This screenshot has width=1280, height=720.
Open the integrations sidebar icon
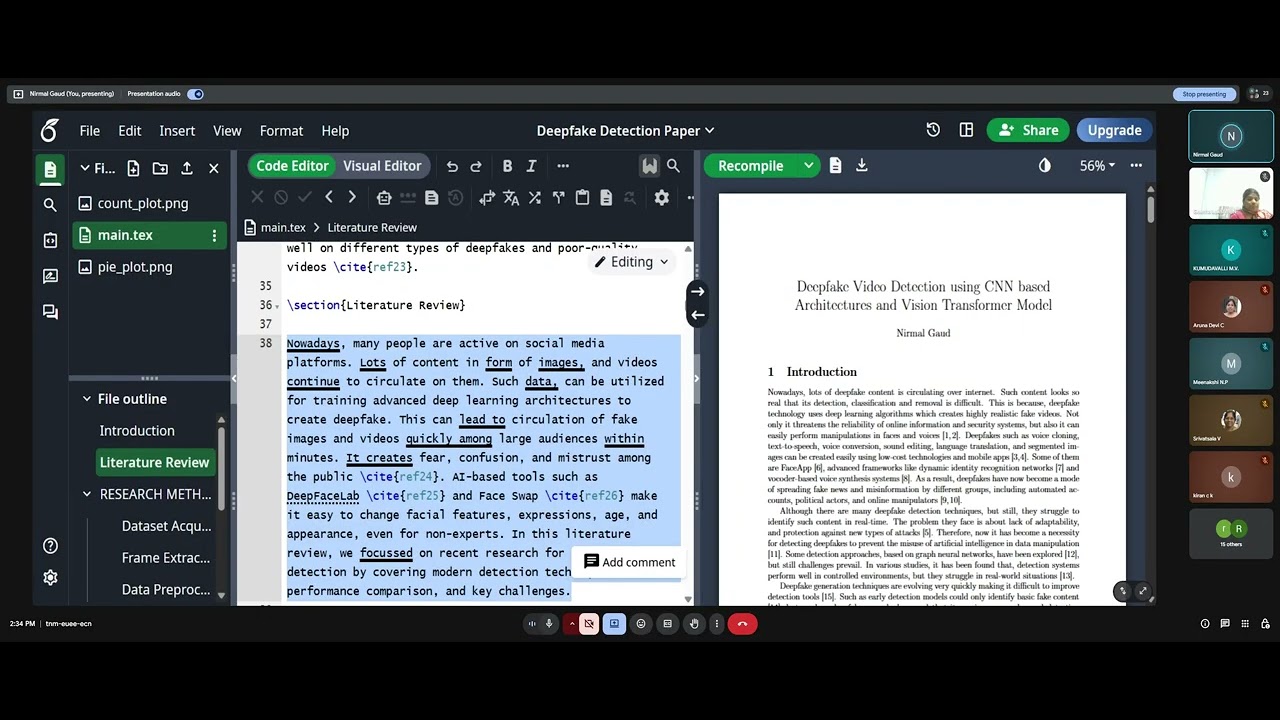(x=50, y=240)
